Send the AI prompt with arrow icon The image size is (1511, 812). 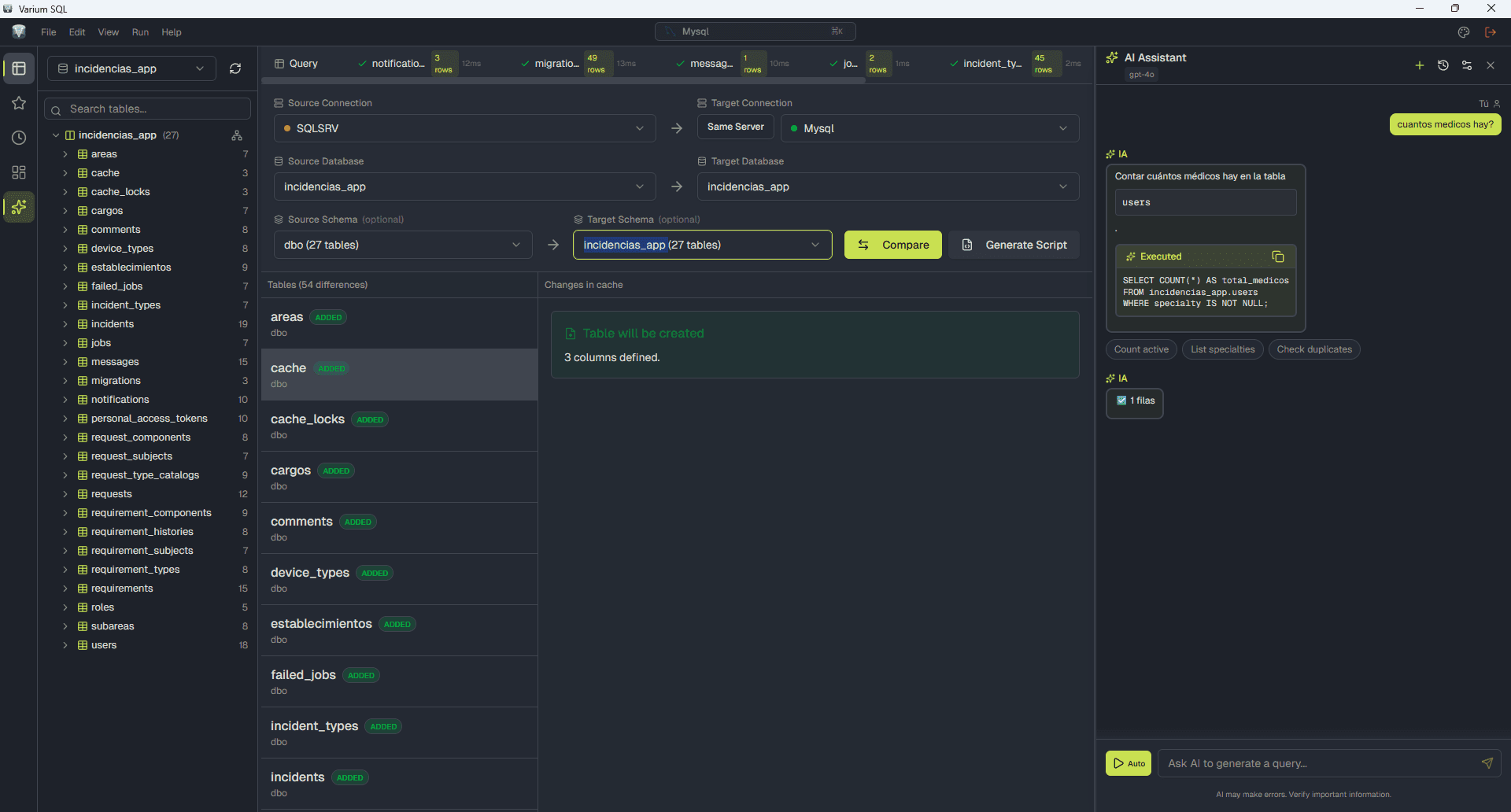[x=1487, y=763]
